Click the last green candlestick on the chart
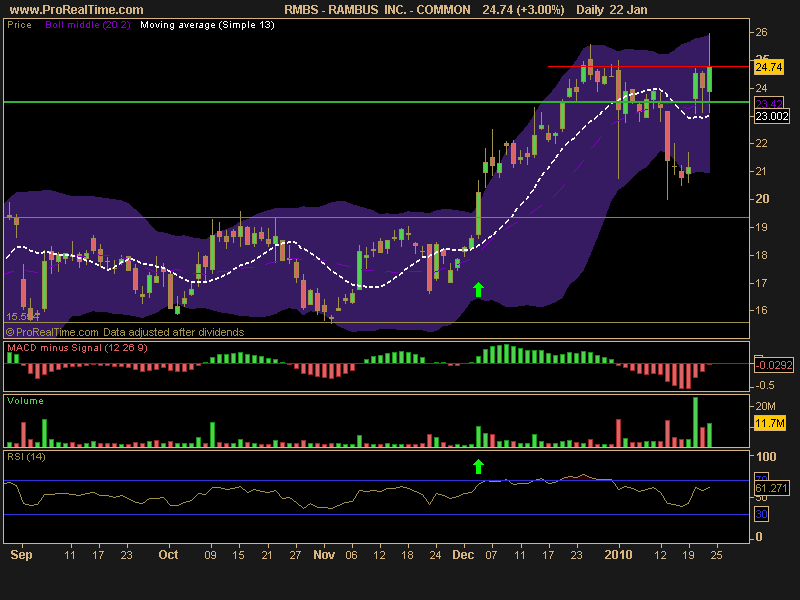The width and height of the screenshot is (800, 600). [x=709, y=79]
